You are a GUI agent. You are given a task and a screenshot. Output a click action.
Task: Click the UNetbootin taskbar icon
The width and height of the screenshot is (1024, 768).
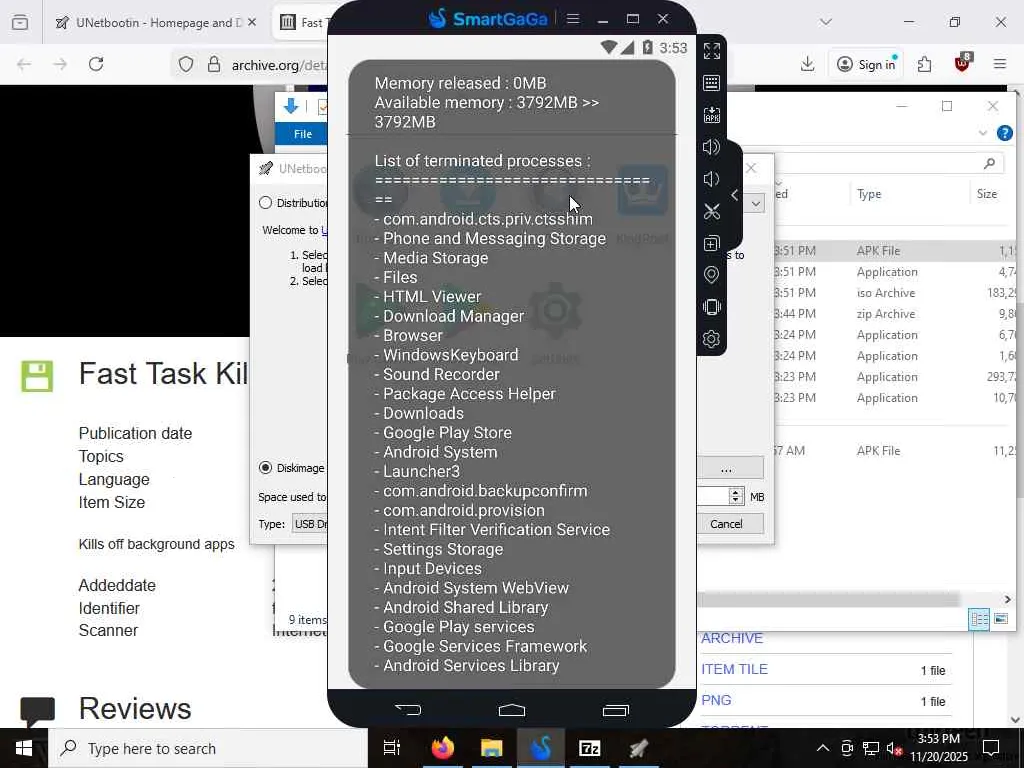[639, 748]
